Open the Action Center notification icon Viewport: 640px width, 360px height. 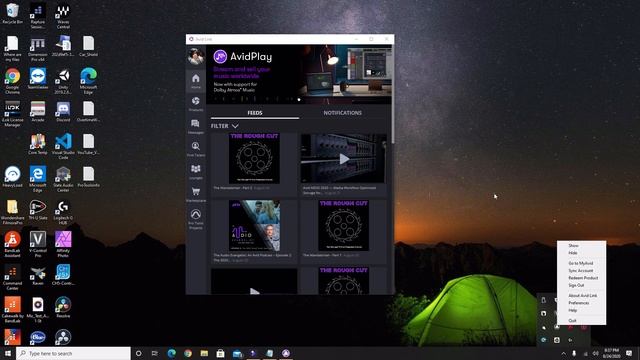pos(629,353)
